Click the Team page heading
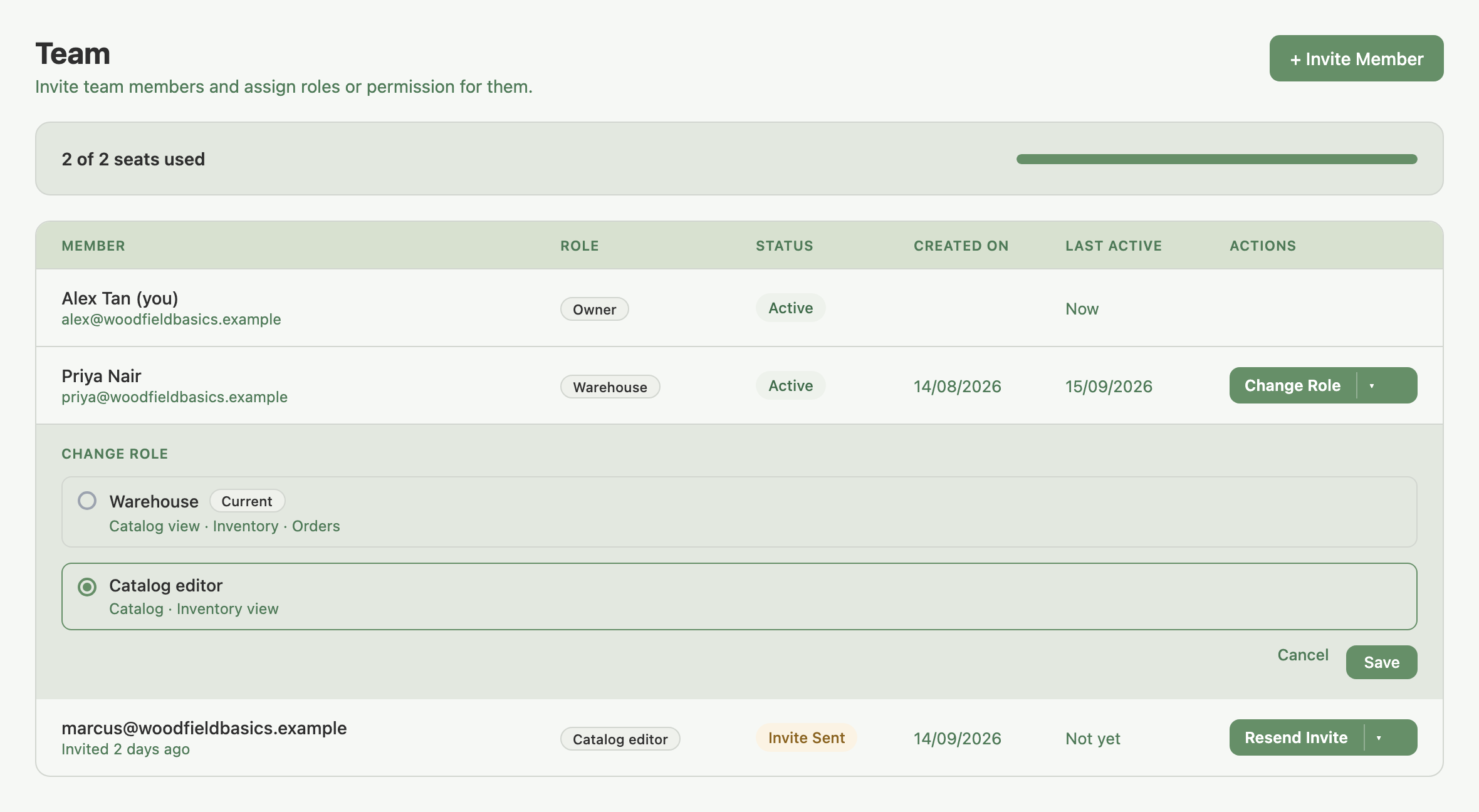Screen dimensions: 1479x812 [x=73, y=54]
